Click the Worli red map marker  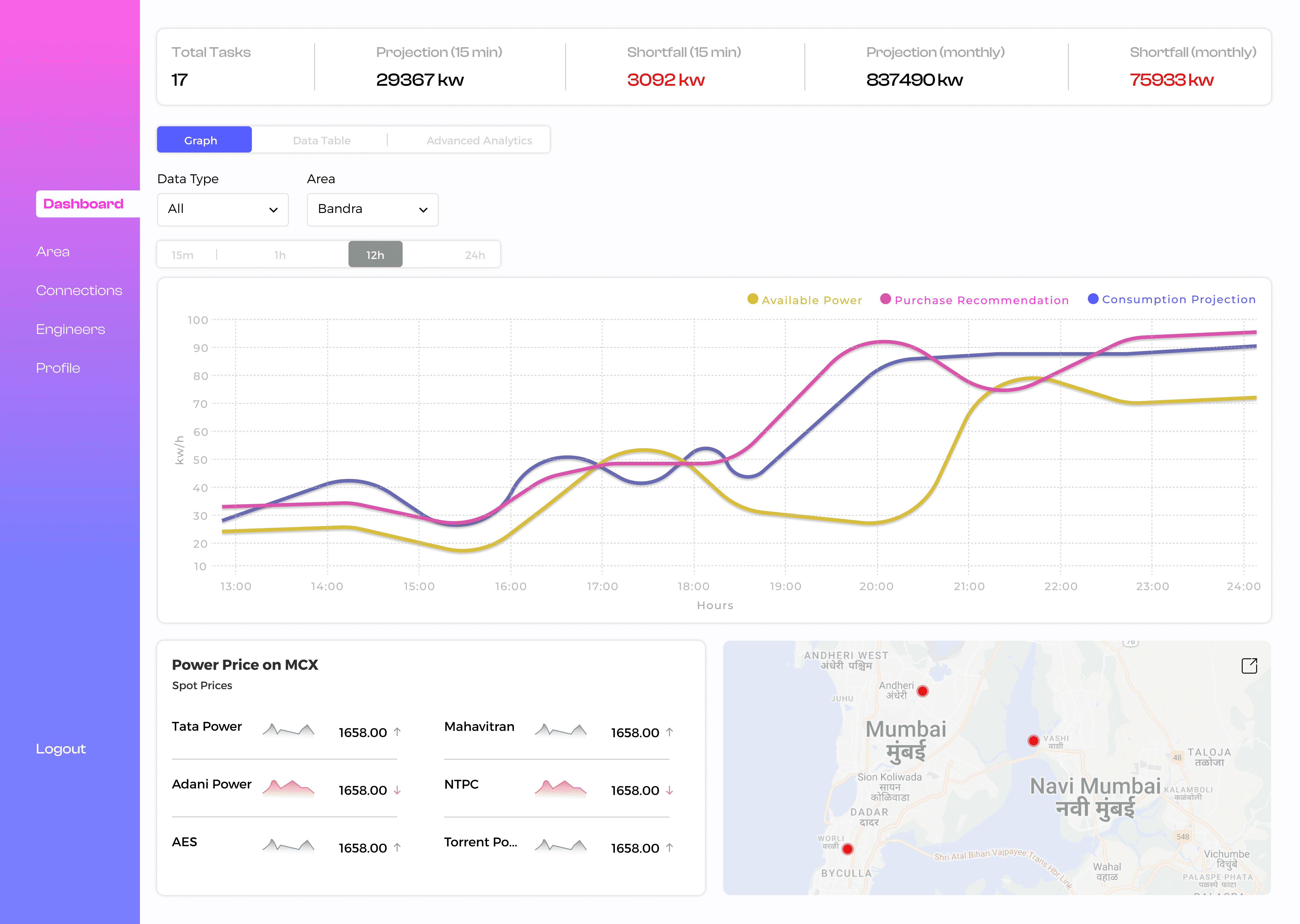click(847, 849)
